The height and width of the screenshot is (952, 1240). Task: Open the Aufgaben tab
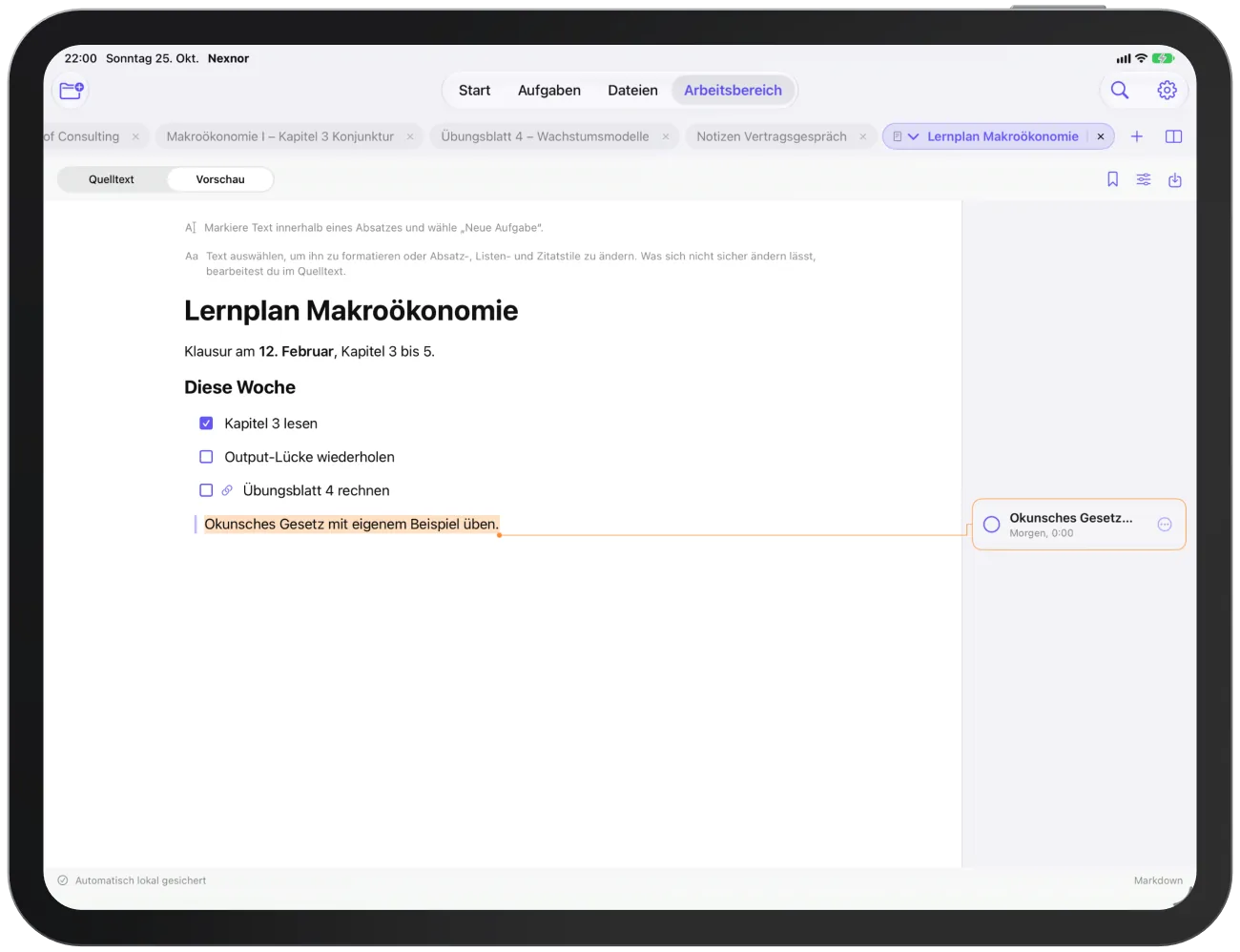click(549, 91)
